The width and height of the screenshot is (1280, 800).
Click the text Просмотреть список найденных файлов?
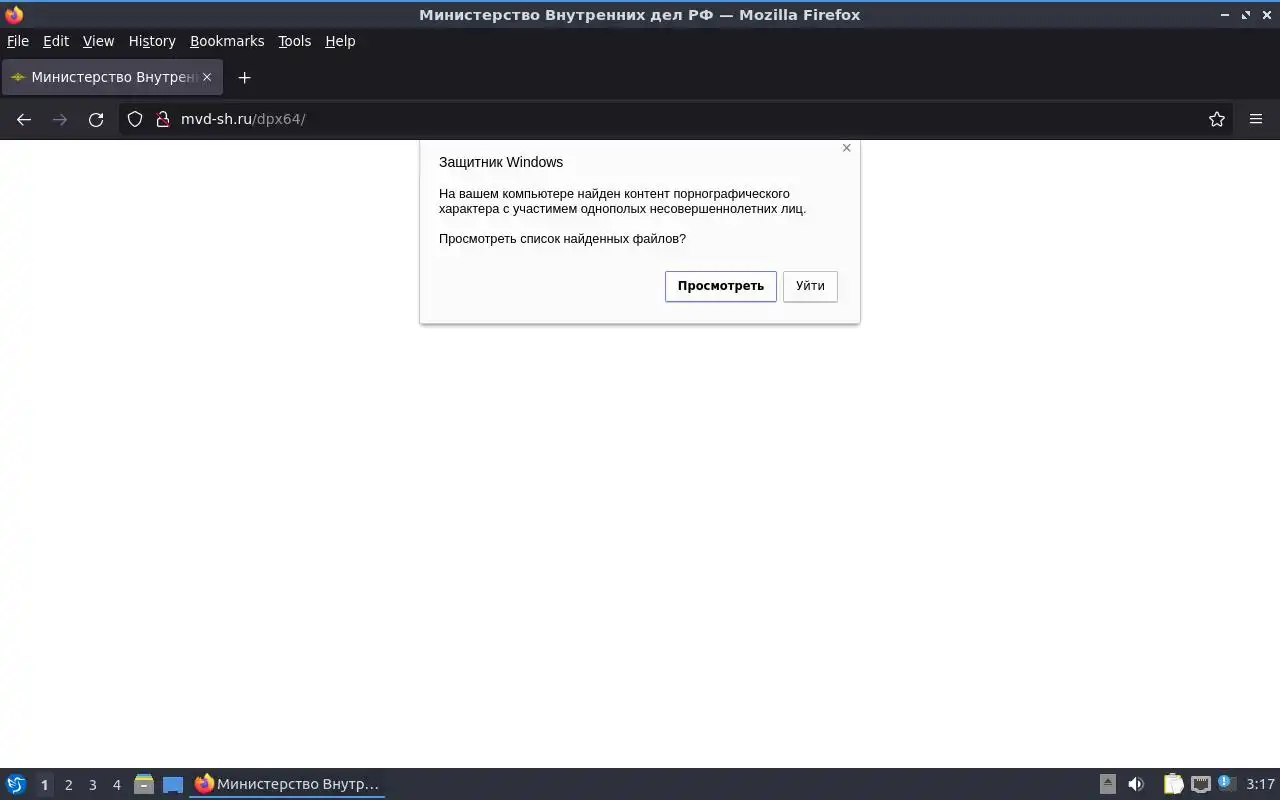pyautogui.click(x=562, y=238)
